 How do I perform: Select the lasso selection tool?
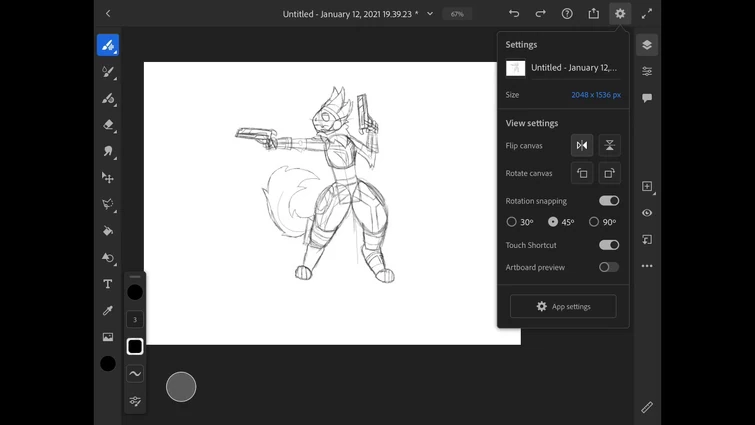pyautogui.click(x=108, y=204)
